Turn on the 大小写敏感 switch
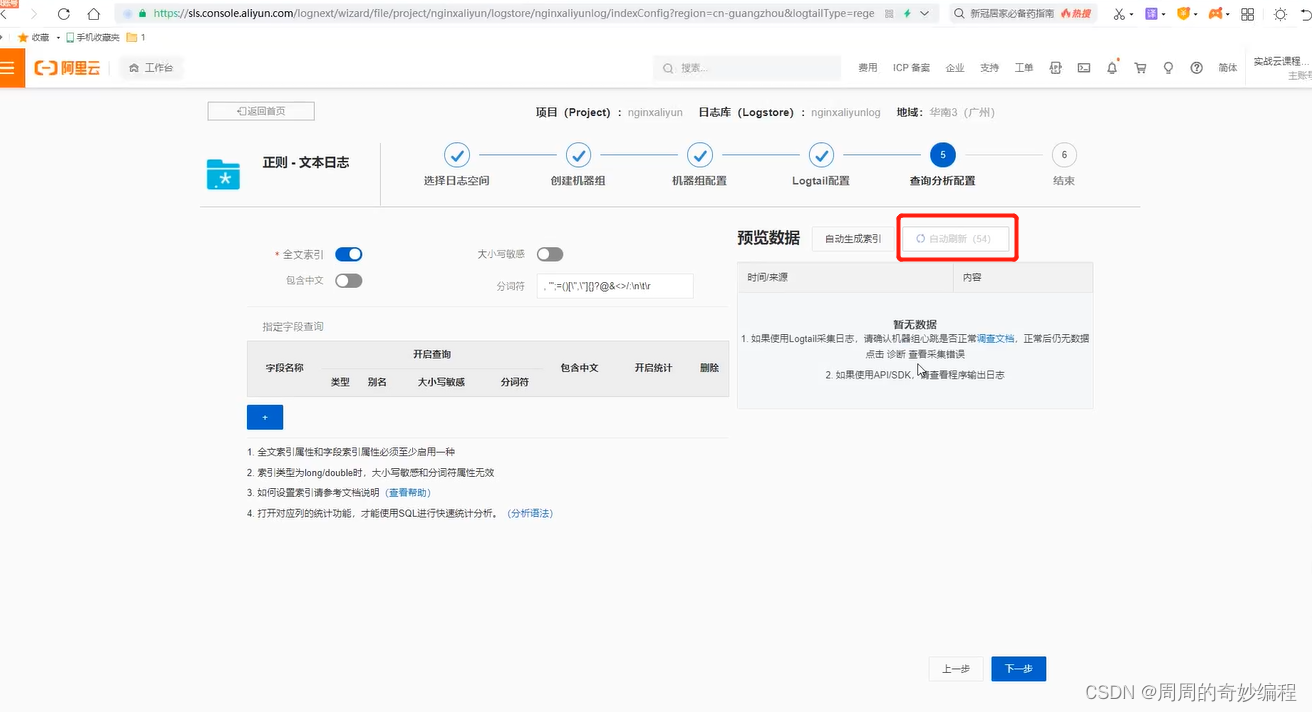 coord(549,254)
